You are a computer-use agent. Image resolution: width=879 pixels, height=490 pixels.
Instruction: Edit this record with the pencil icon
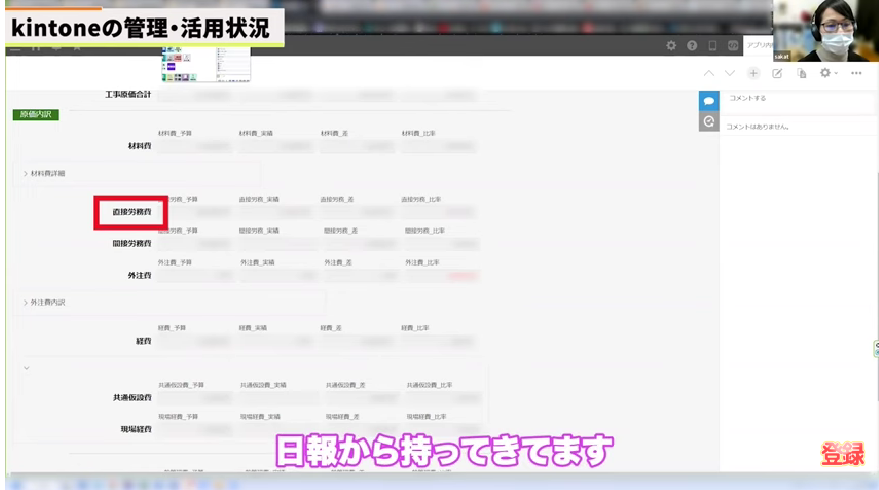click(777, 73)
